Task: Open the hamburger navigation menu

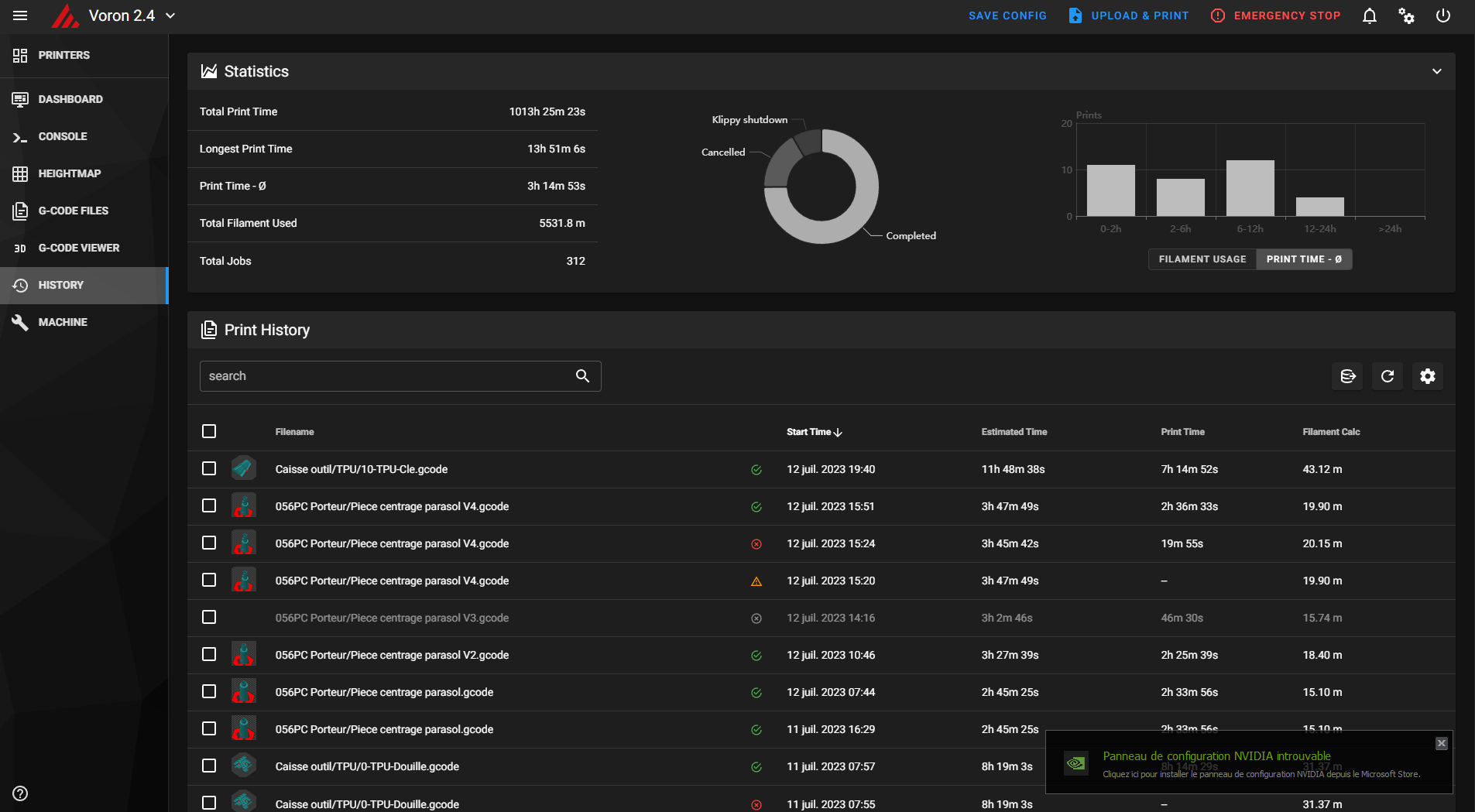Action: tap(20, 15)
